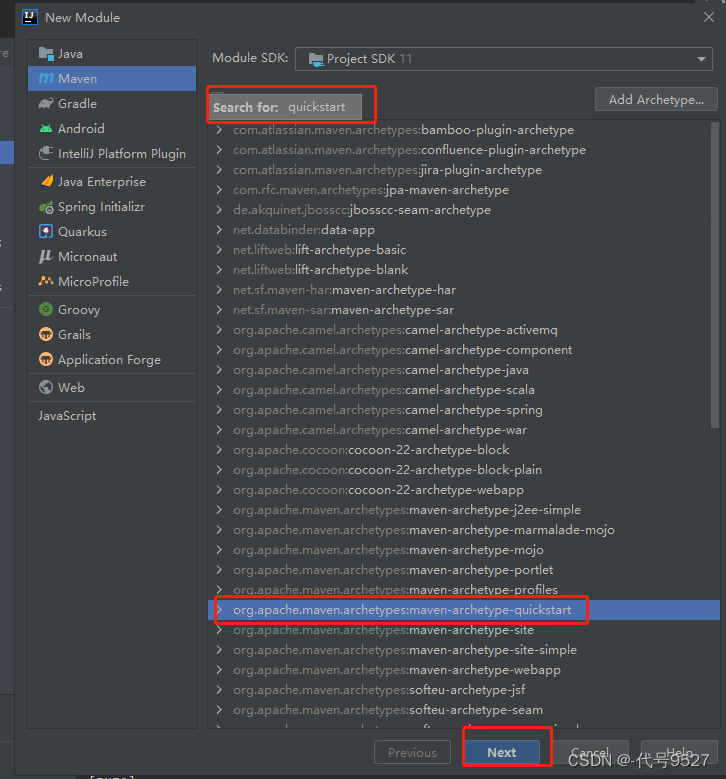Click the Web globe icon

[46, 387]
